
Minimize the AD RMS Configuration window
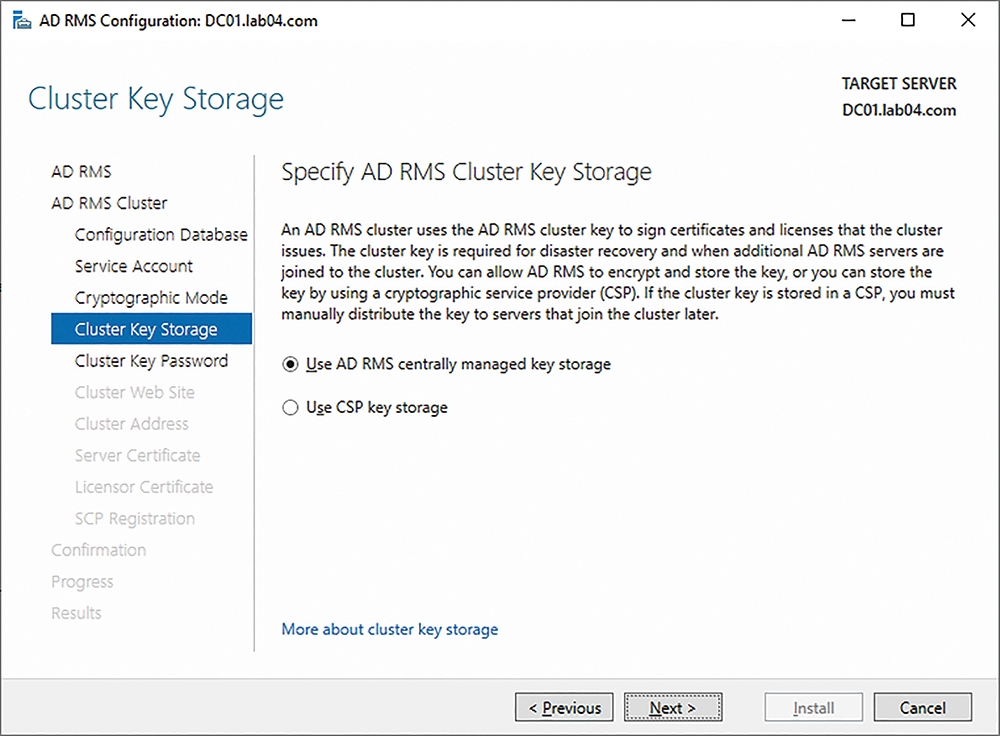[848, 20]
